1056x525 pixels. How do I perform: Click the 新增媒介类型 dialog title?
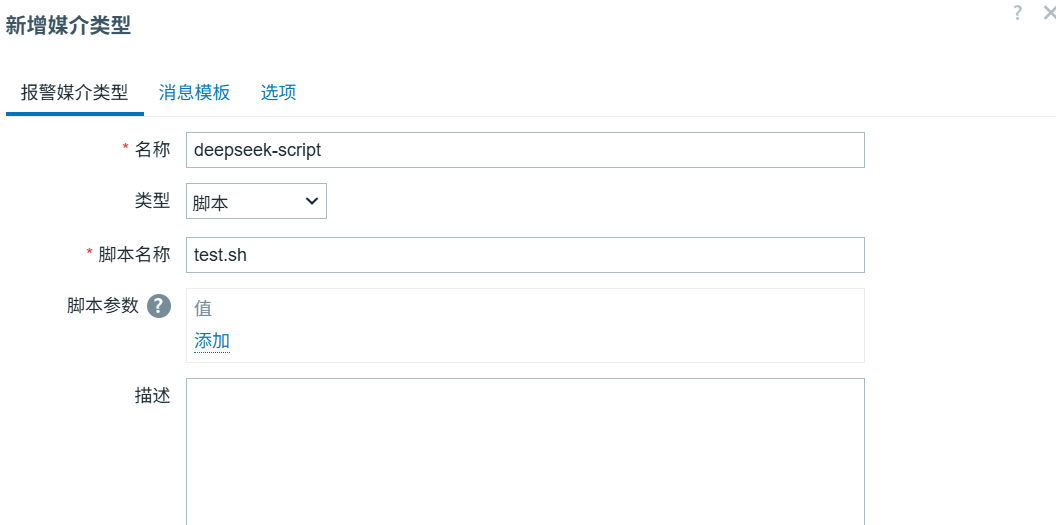point(68,27)
